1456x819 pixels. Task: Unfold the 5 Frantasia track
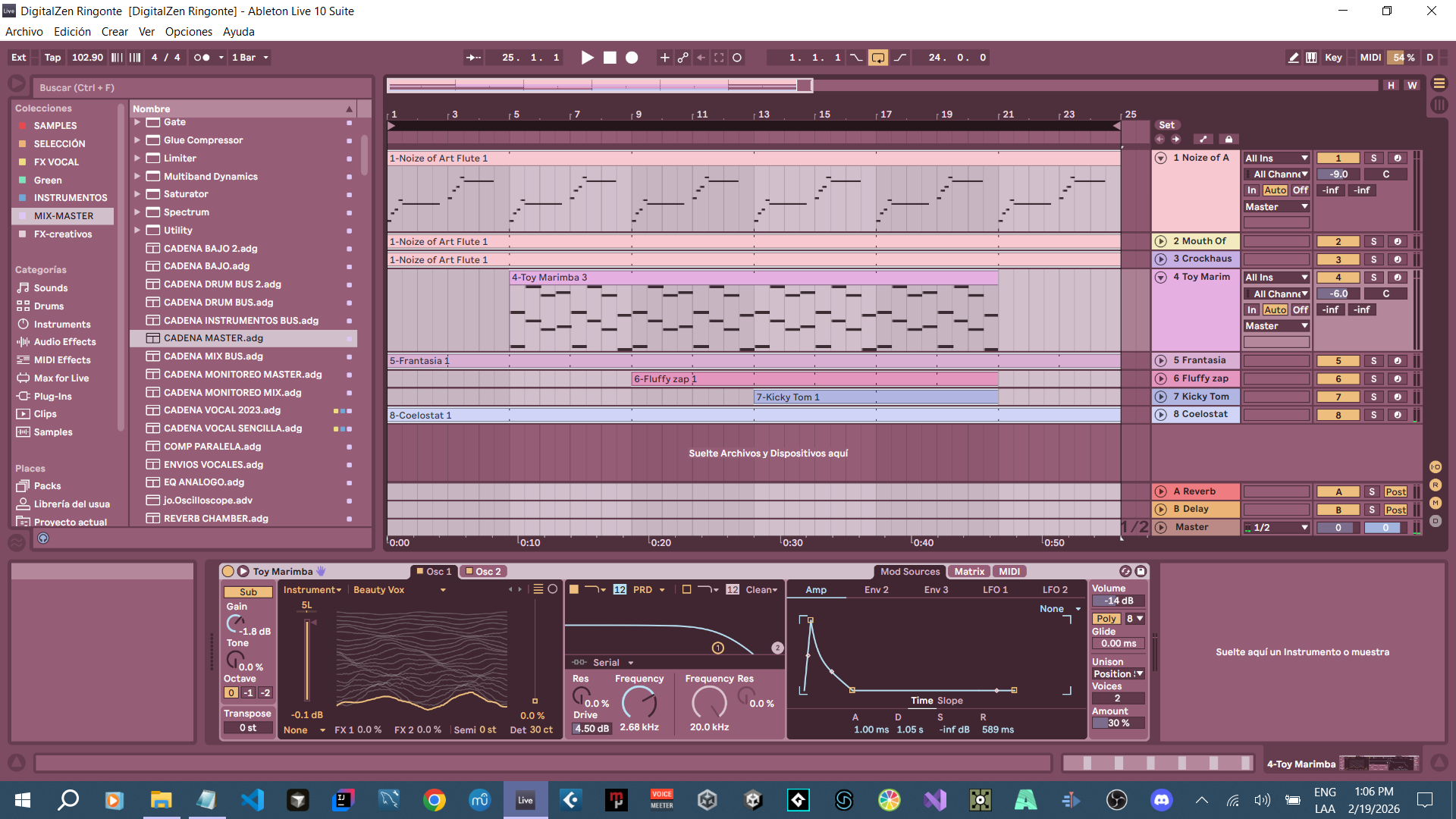[x=1160, y=361]
